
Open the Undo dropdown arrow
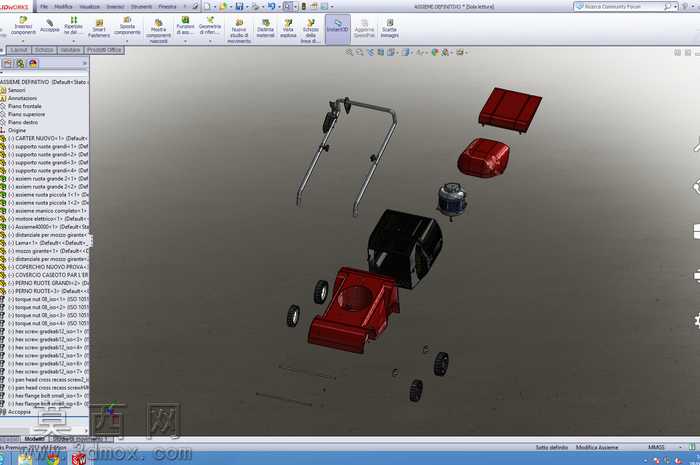(279, 7)
